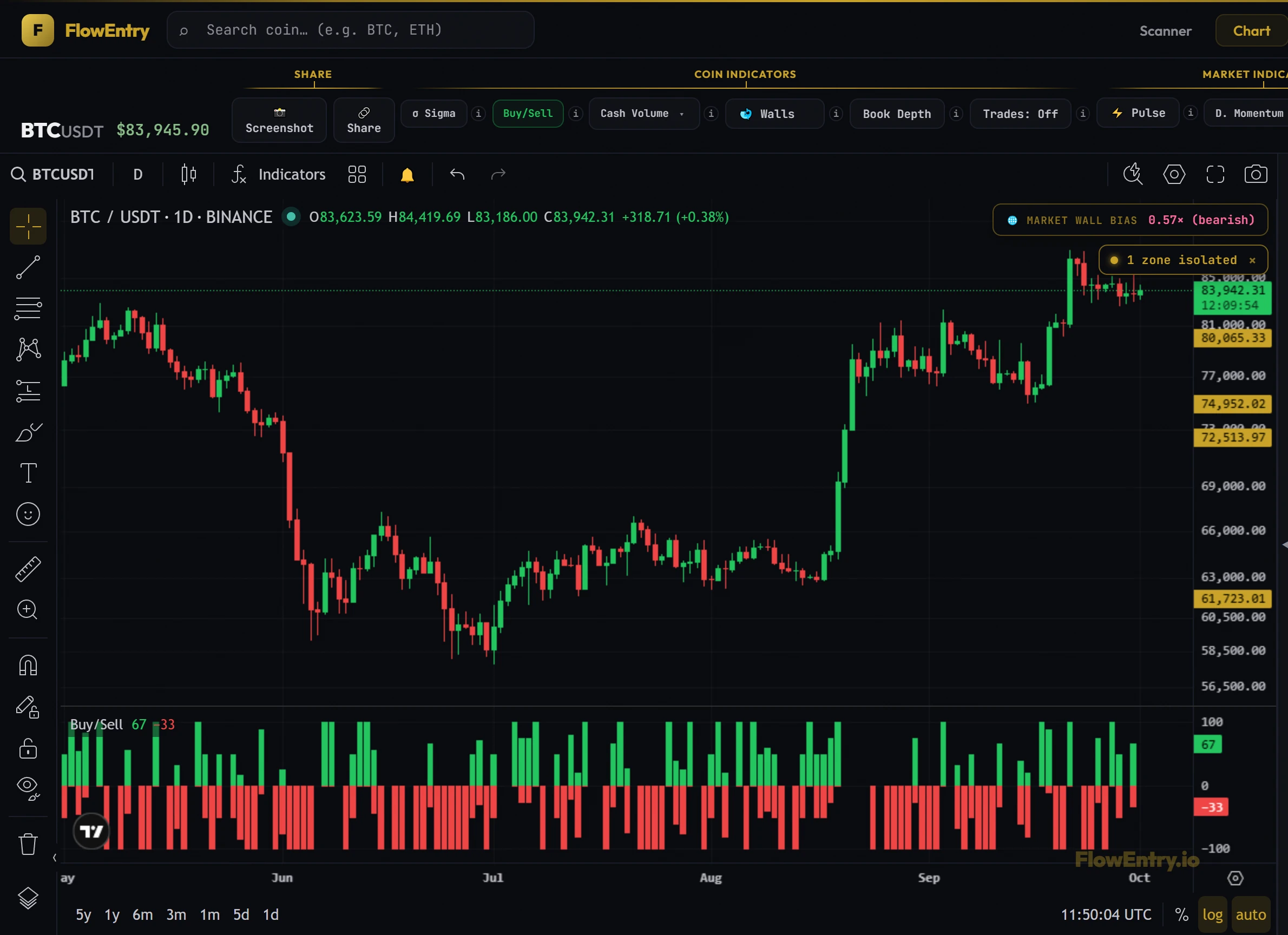This screenshot has height=935, width=1288.
Task: Create an alert with the bell icon
Action: point(407,174)
